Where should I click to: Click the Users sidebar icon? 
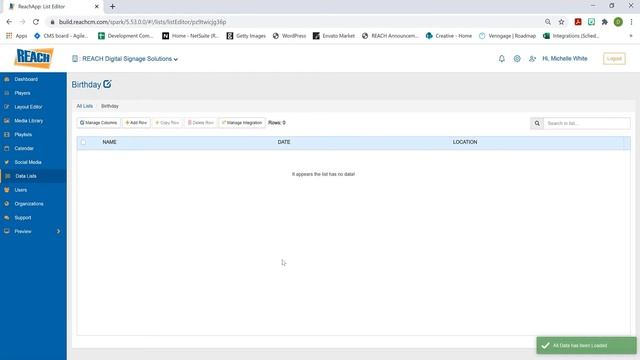(7, 190)
